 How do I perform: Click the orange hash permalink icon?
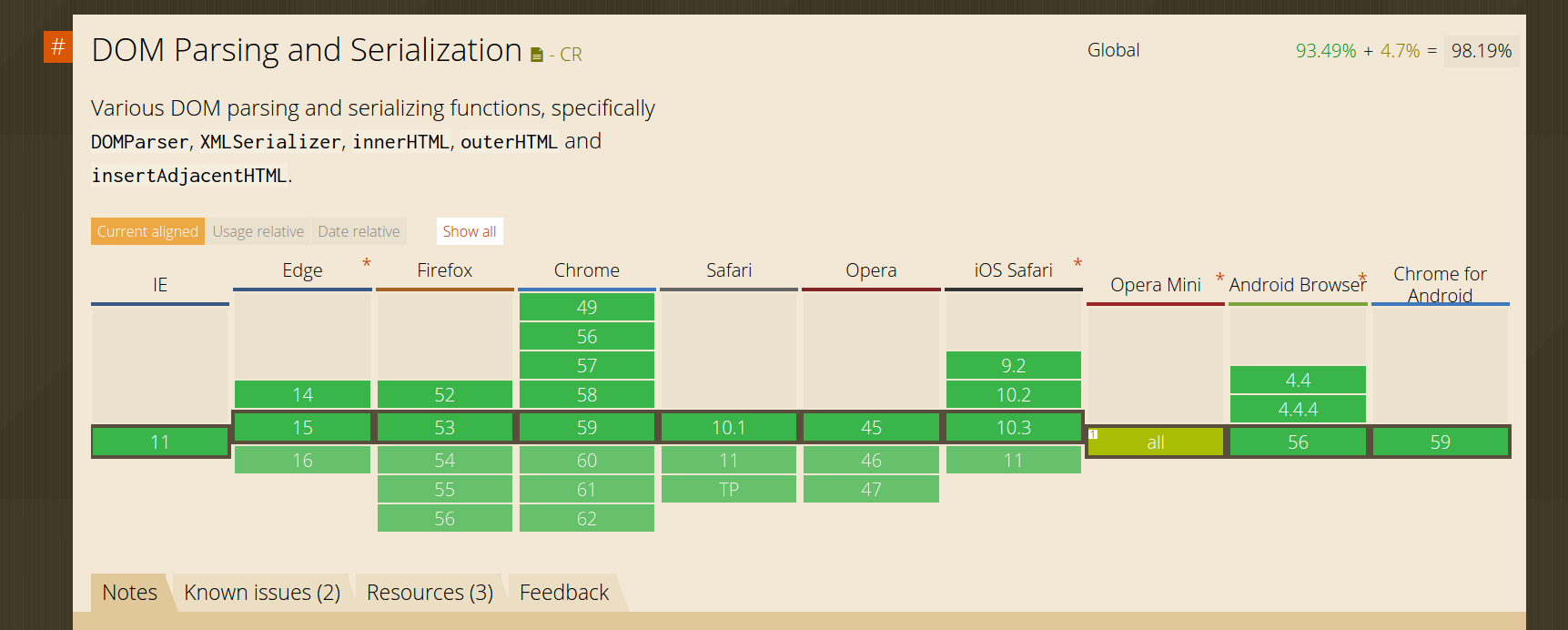pos(57,46)
